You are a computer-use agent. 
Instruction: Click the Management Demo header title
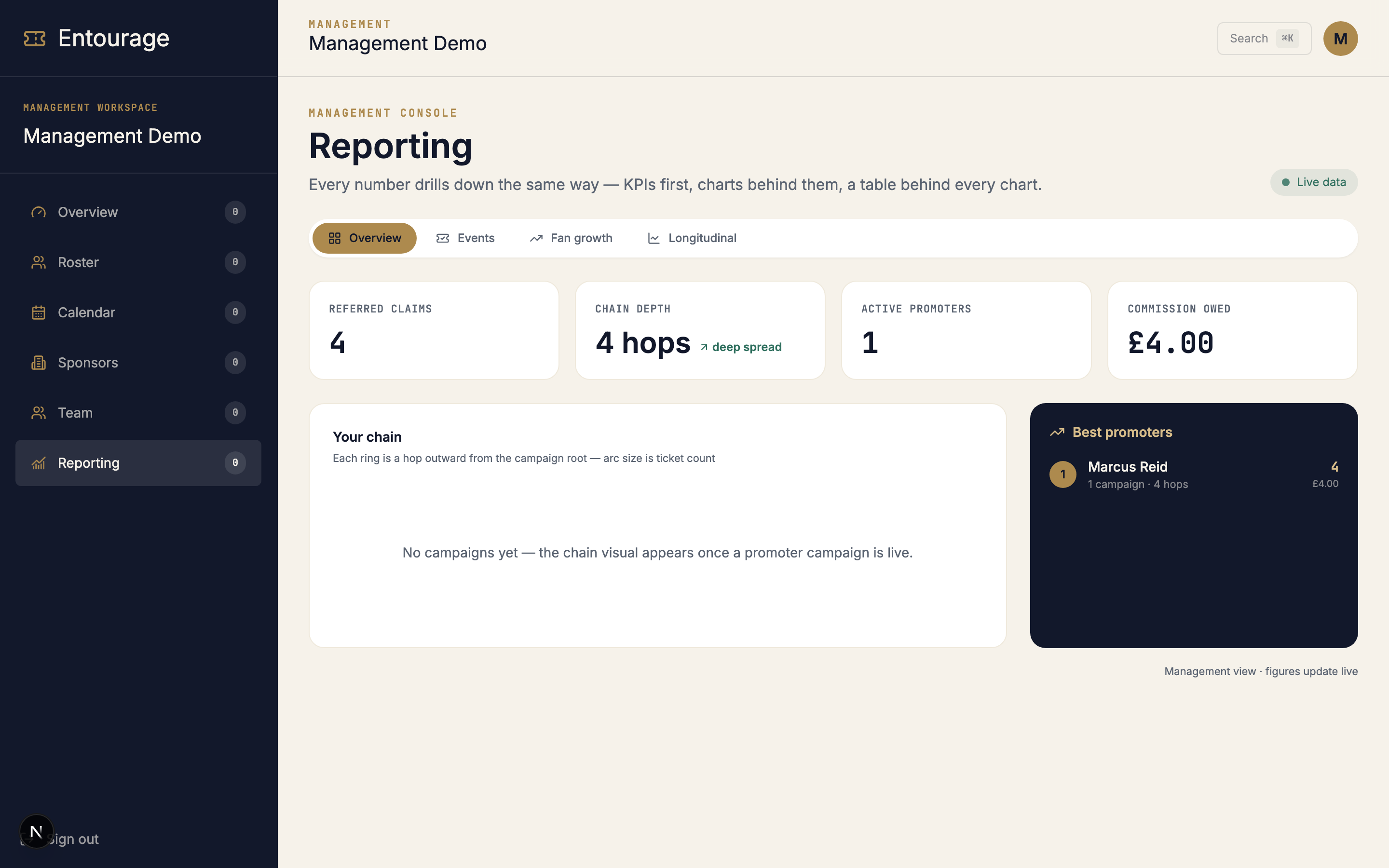(x=398, y=43)
